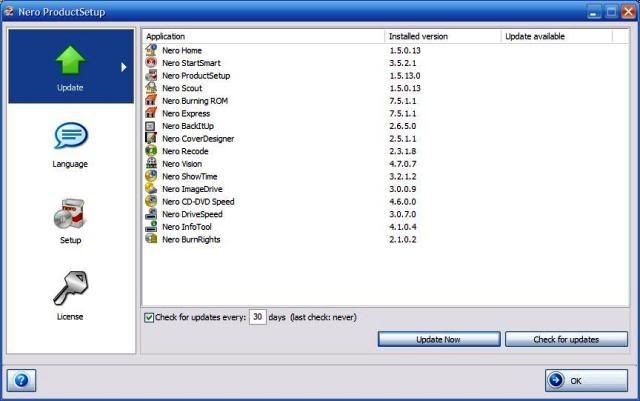This screenshot has height=401, width=640.
Task: Select the Nero CD-DVD Speed row name
Action: 198,202
